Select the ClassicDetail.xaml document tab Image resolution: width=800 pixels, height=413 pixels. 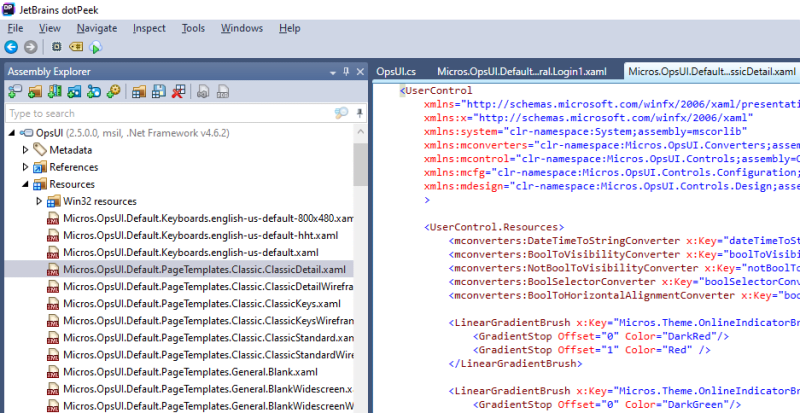click(x=711, y=71)
